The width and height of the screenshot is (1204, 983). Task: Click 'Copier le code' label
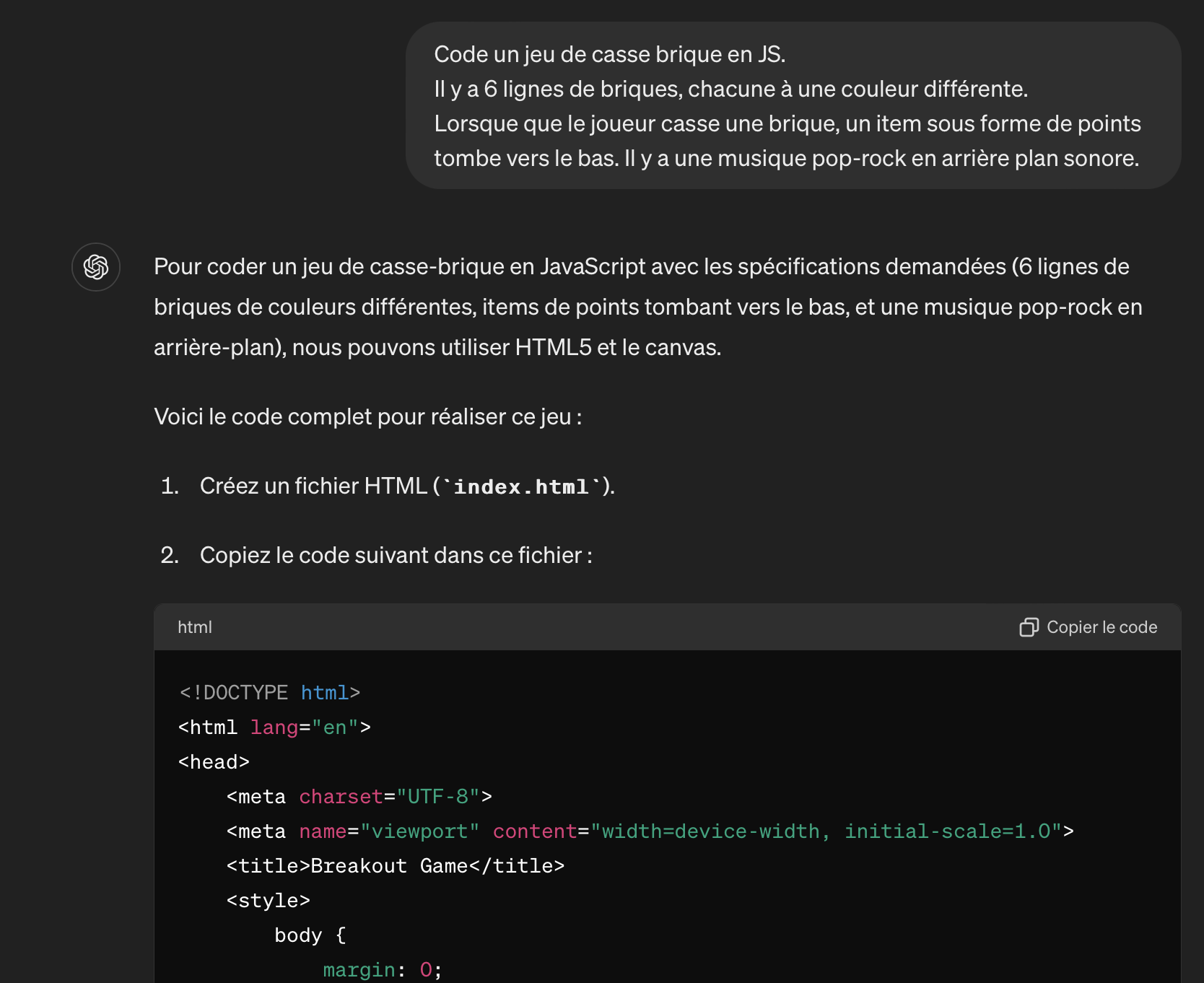click(x=1102, y=627)
